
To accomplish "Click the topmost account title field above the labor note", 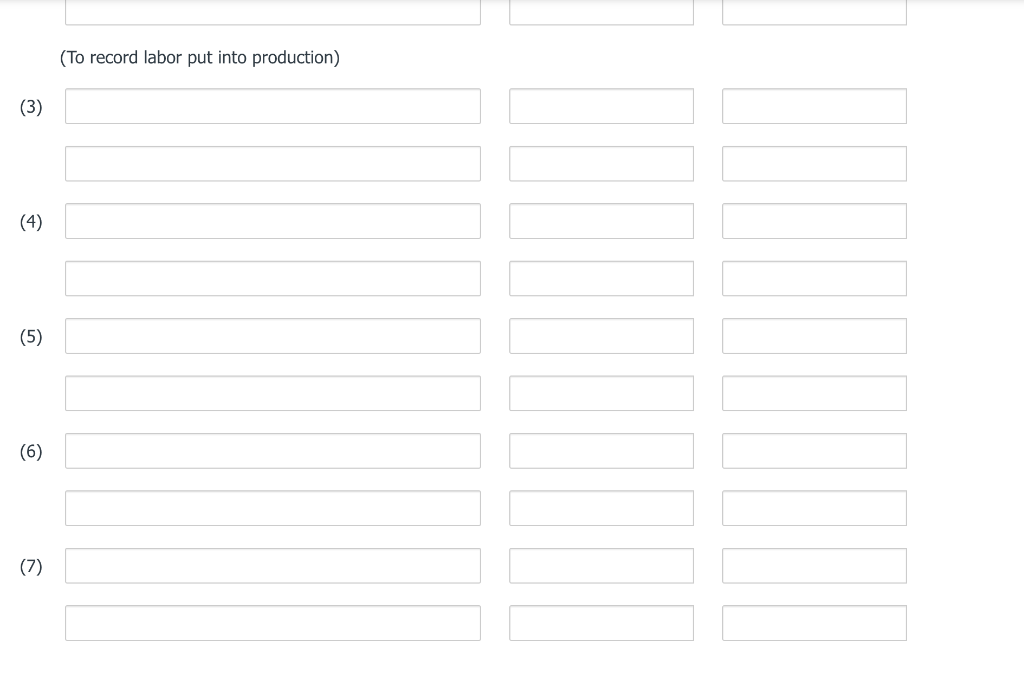I will pos(272,10).
